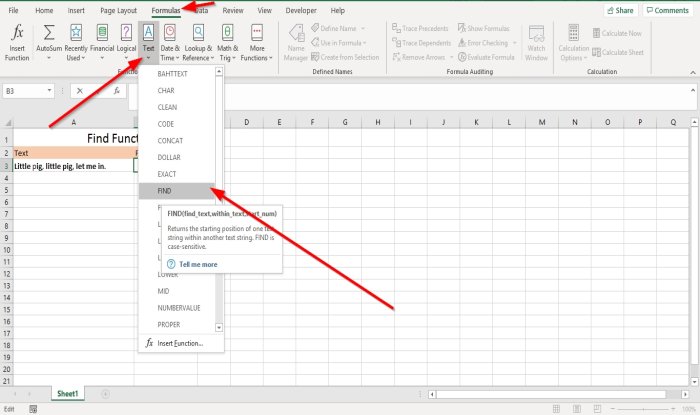The width and height of the screenshot is (700, 415).
Task: Click Calculate Now
Action: pyautogui.click(x=617, y=33)
